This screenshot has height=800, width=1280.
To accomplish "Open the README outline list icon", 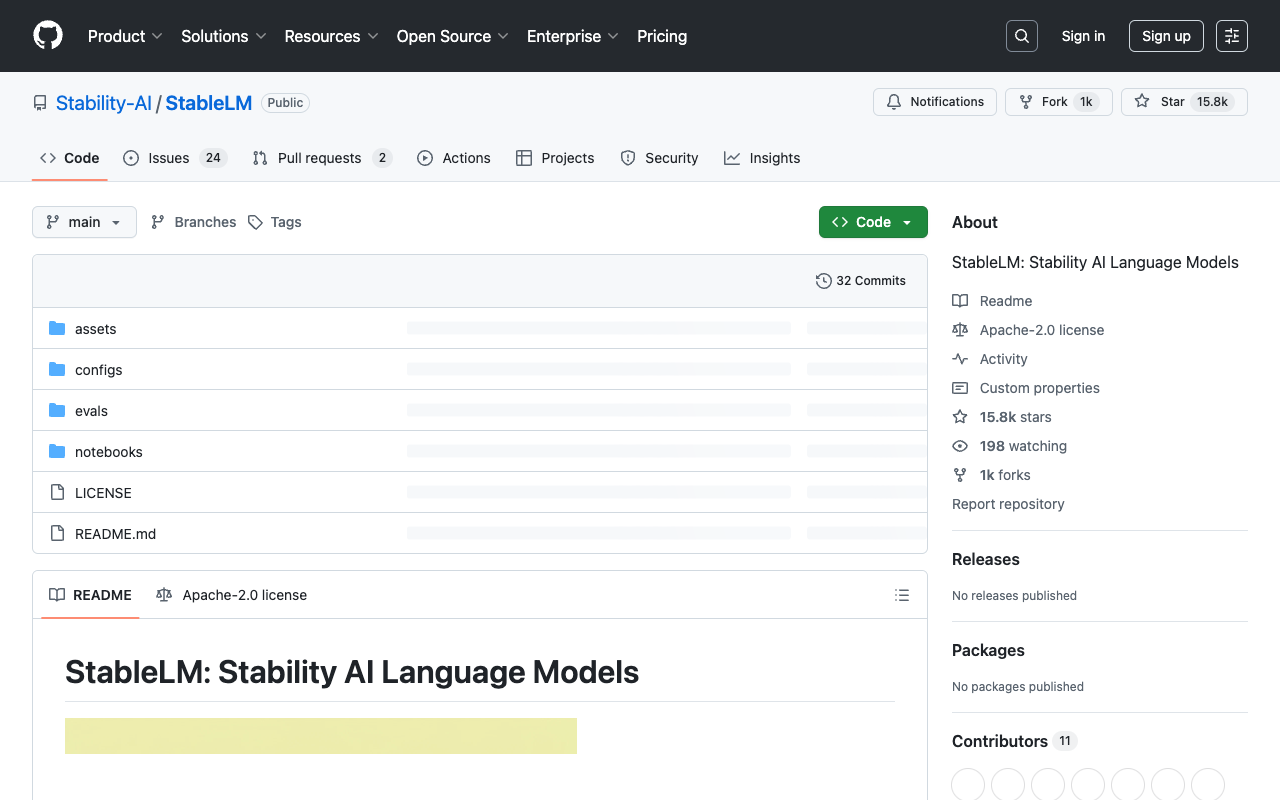I will (902, 595).
